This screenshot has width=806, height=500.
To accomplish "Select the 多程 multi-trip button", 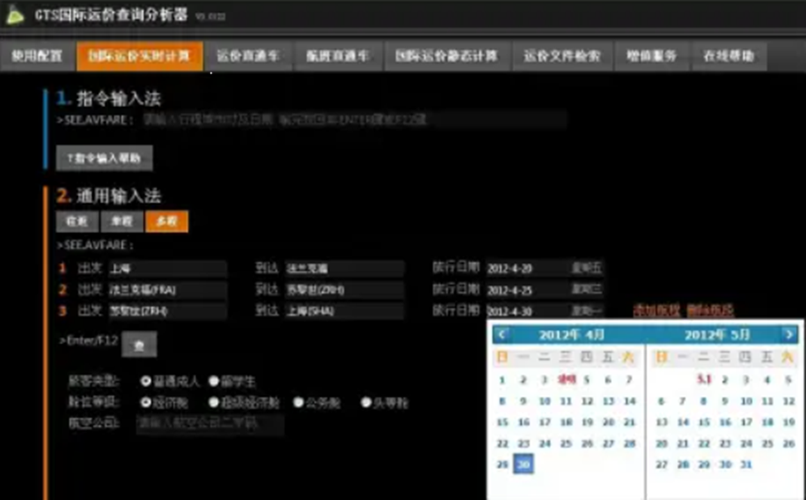I will pos(167,221).
